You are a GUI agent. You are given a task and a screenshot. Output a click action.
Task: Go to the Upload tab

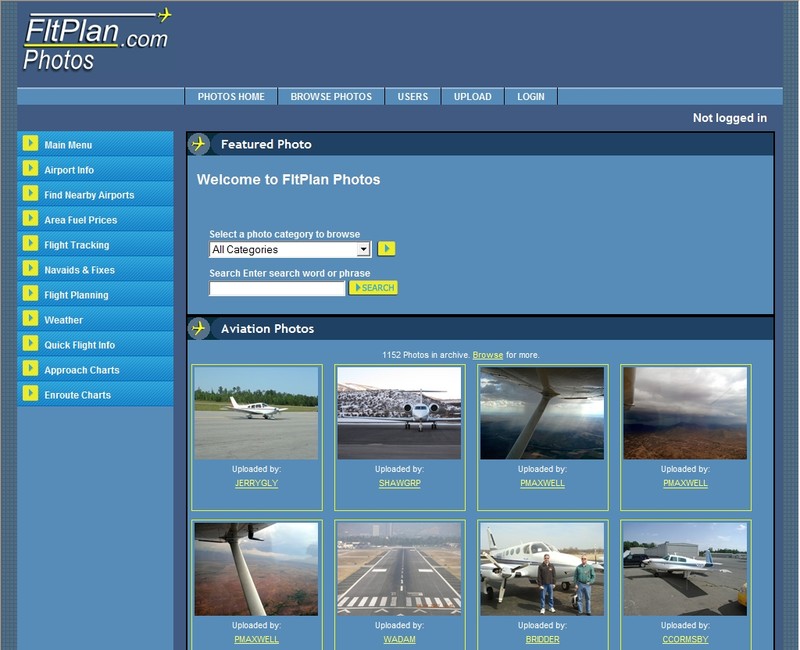coord(472,96)
